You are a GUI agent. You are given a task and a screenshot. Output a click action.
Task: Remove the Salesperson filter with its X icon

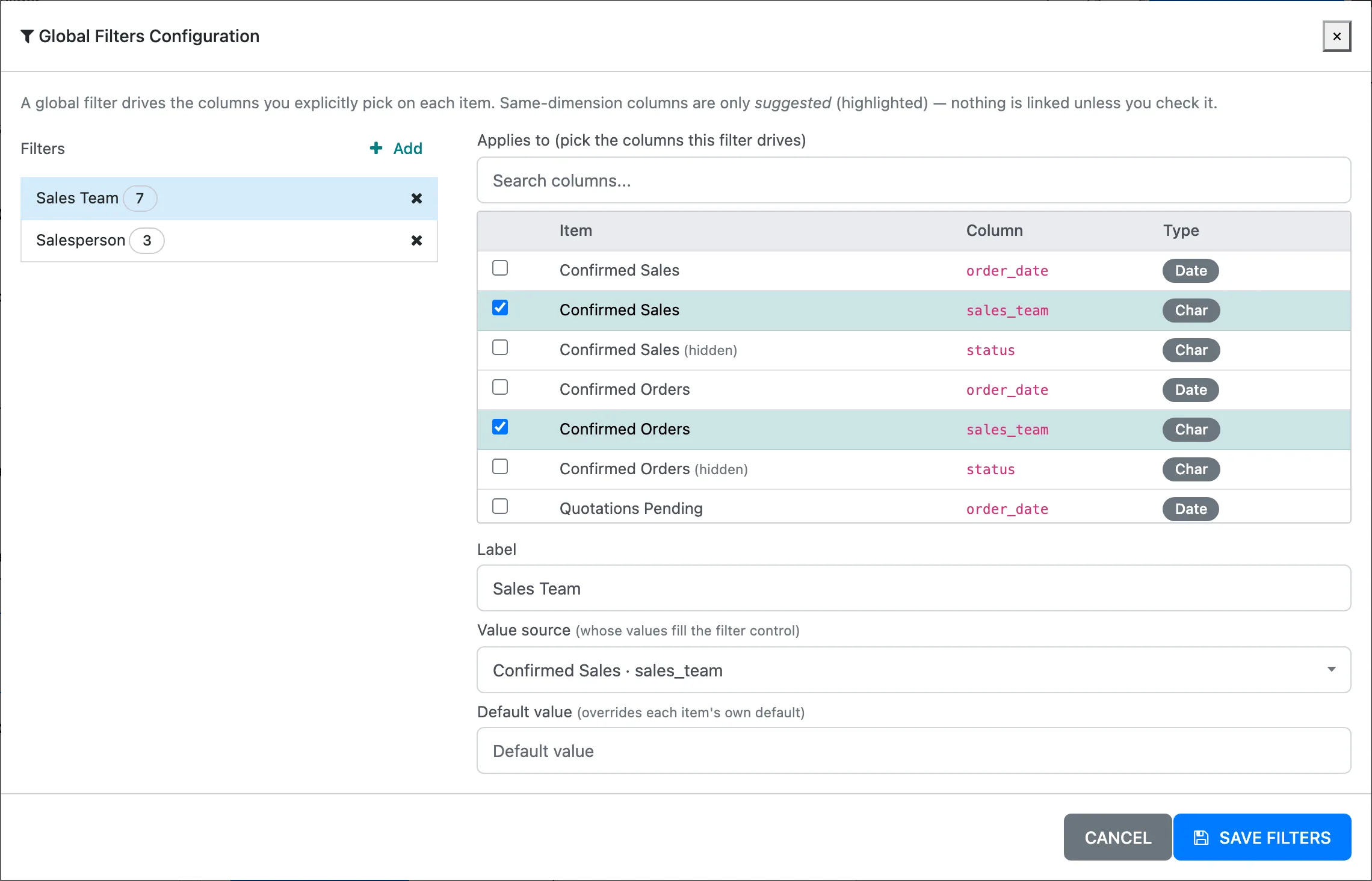[416, 241]
